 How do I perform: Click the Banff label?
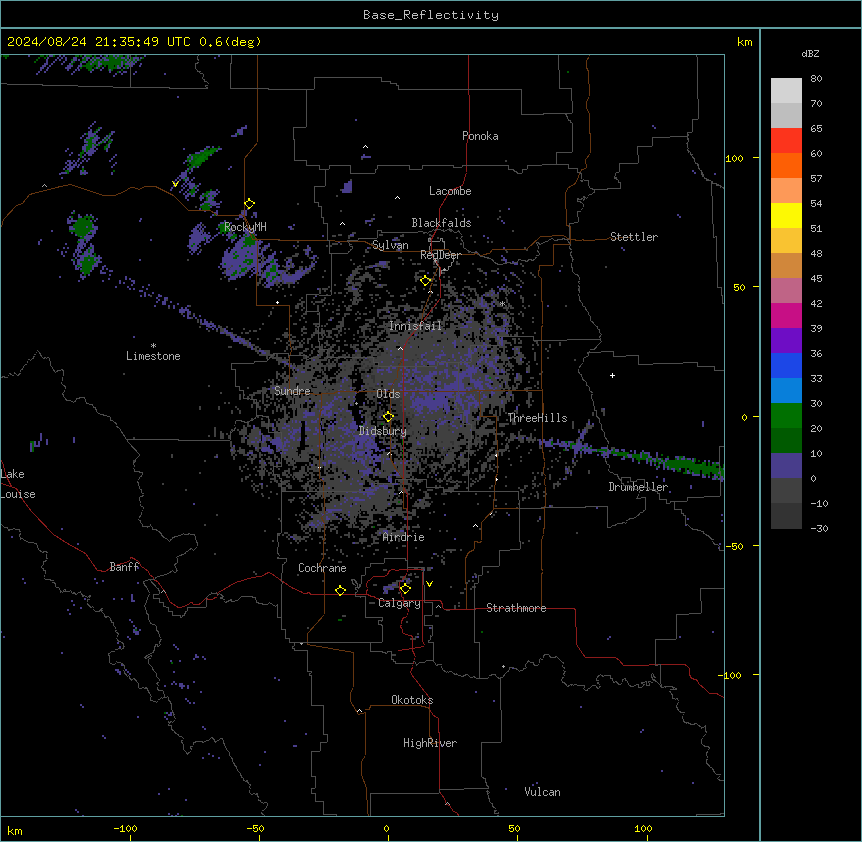click(x=124, y=567)
